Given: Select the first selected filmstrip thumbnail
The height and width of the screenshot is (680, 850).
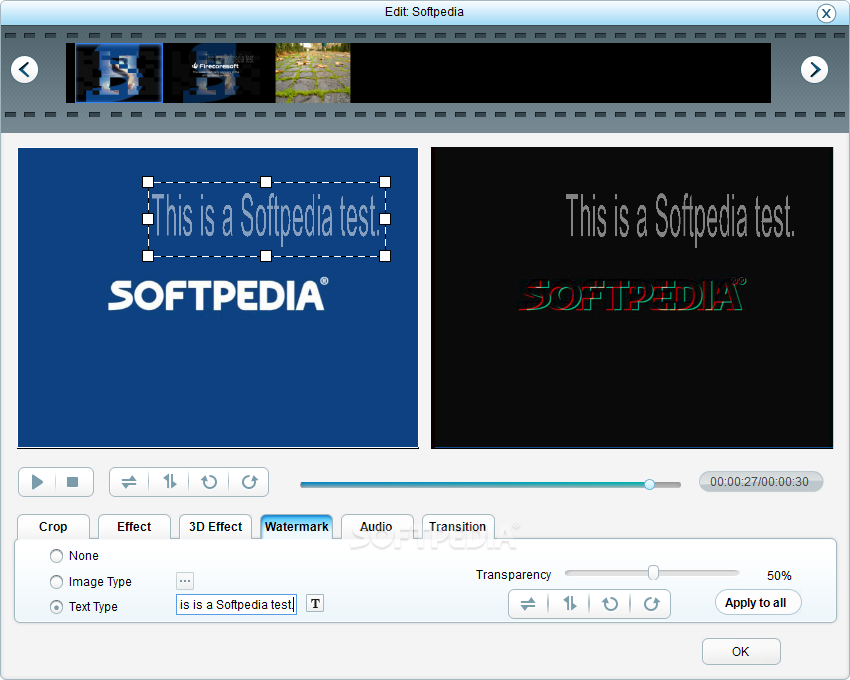Looking at the screenshot, I should pos(119,73).
